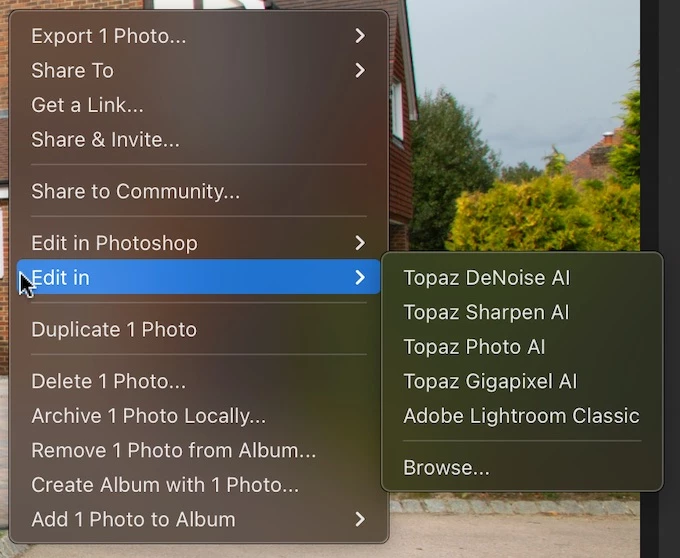Viewport: 680px width, 558px height.
Task: Select Share & Invite...
Action: point(199,140)
